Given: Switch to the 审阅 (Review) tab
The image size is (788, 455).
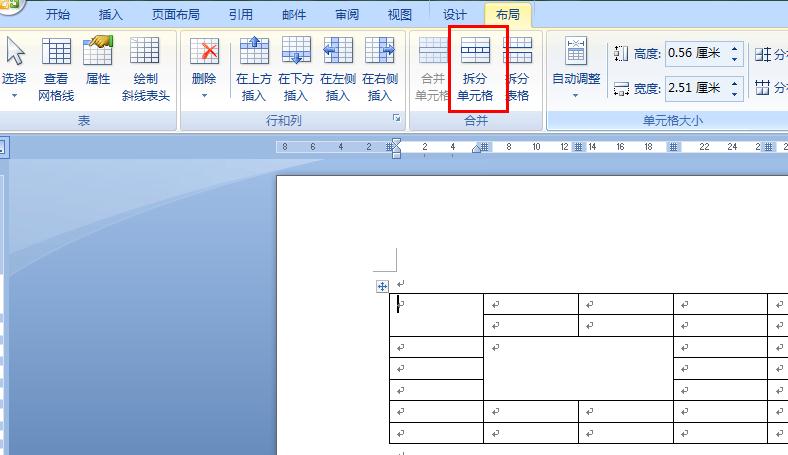Looking at the screenshot, I should [347, 15].
